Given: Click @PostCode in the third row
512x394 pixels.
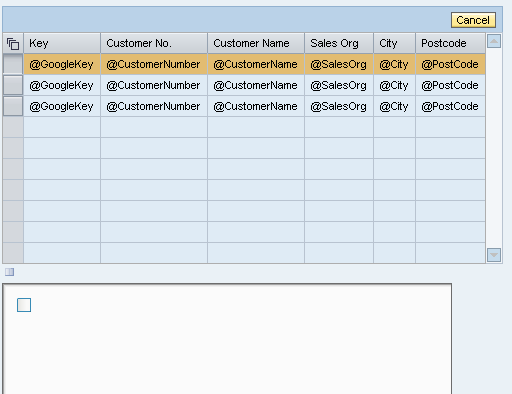Looking at the screenshot, I should coord(450,106).
